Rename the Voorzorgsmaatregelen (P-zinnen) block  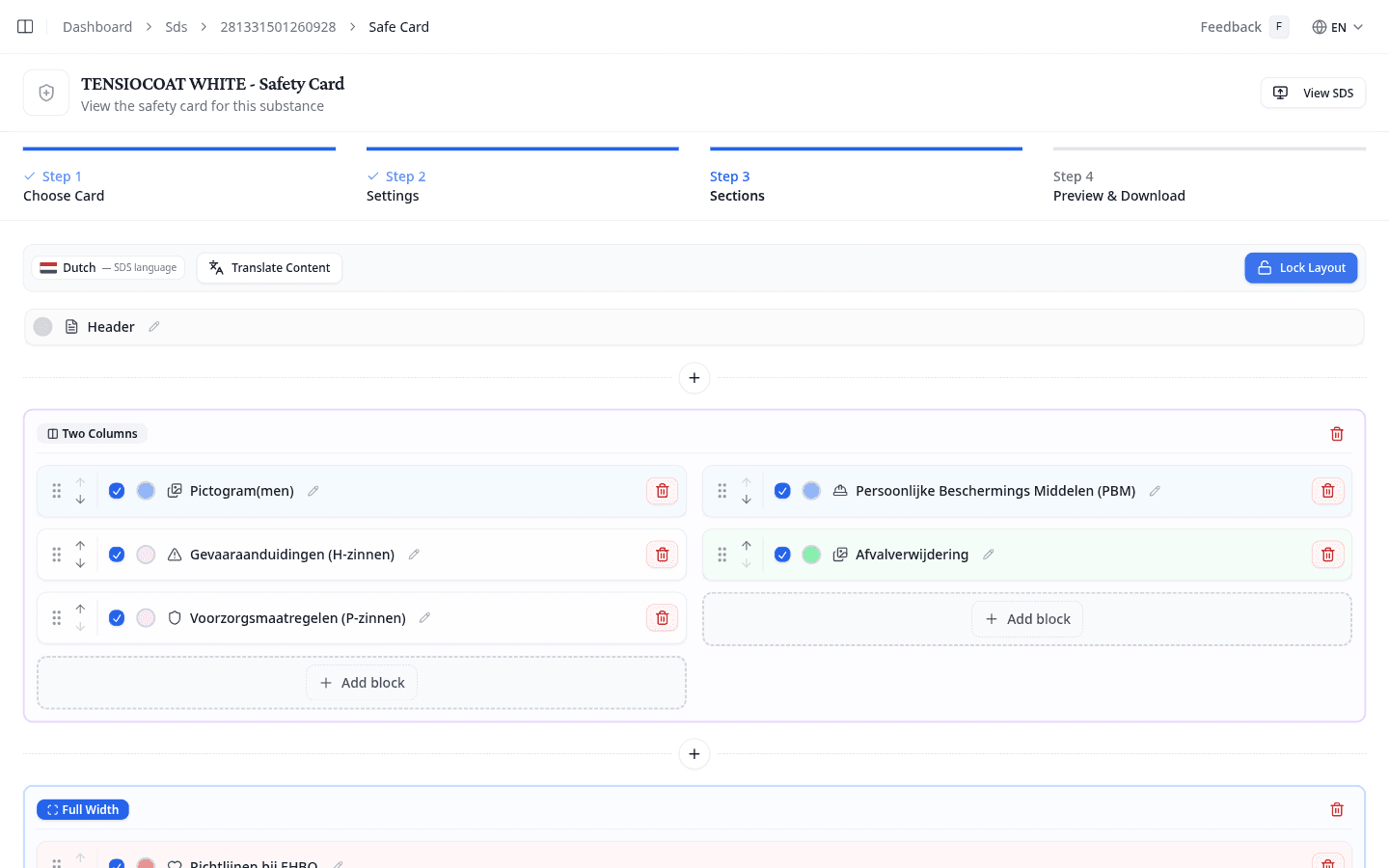coord(424,618)
